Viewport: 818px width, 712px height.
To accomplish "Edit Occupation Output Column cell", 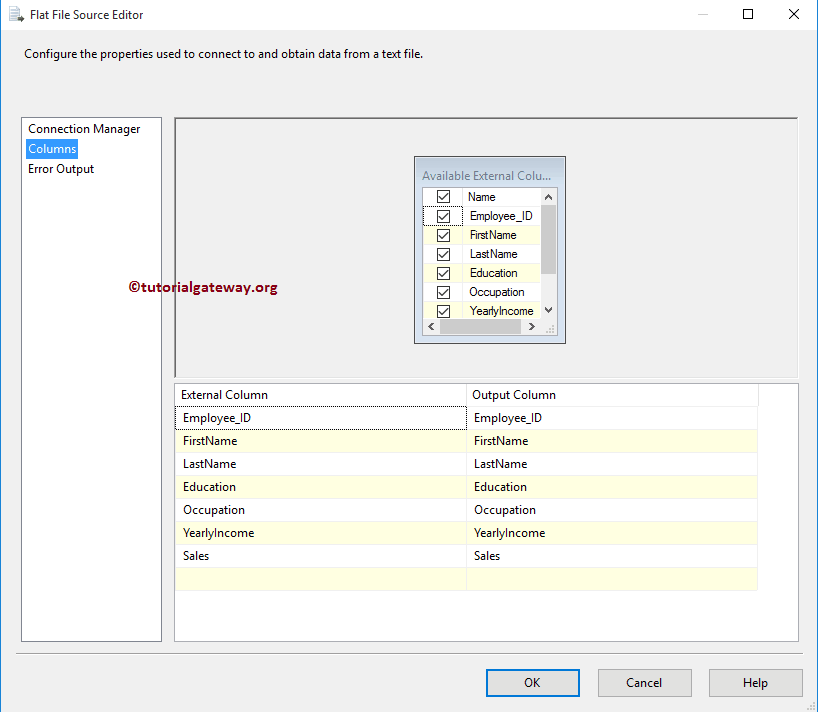I will [612, 510].
